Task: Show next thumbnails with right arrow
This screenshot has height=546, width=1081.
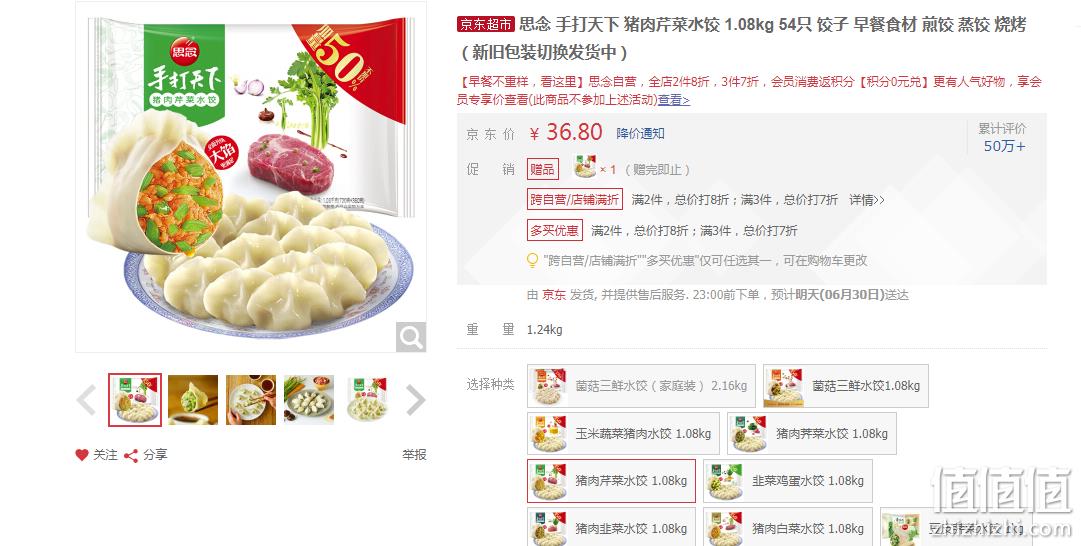Action: coord(416,400)
